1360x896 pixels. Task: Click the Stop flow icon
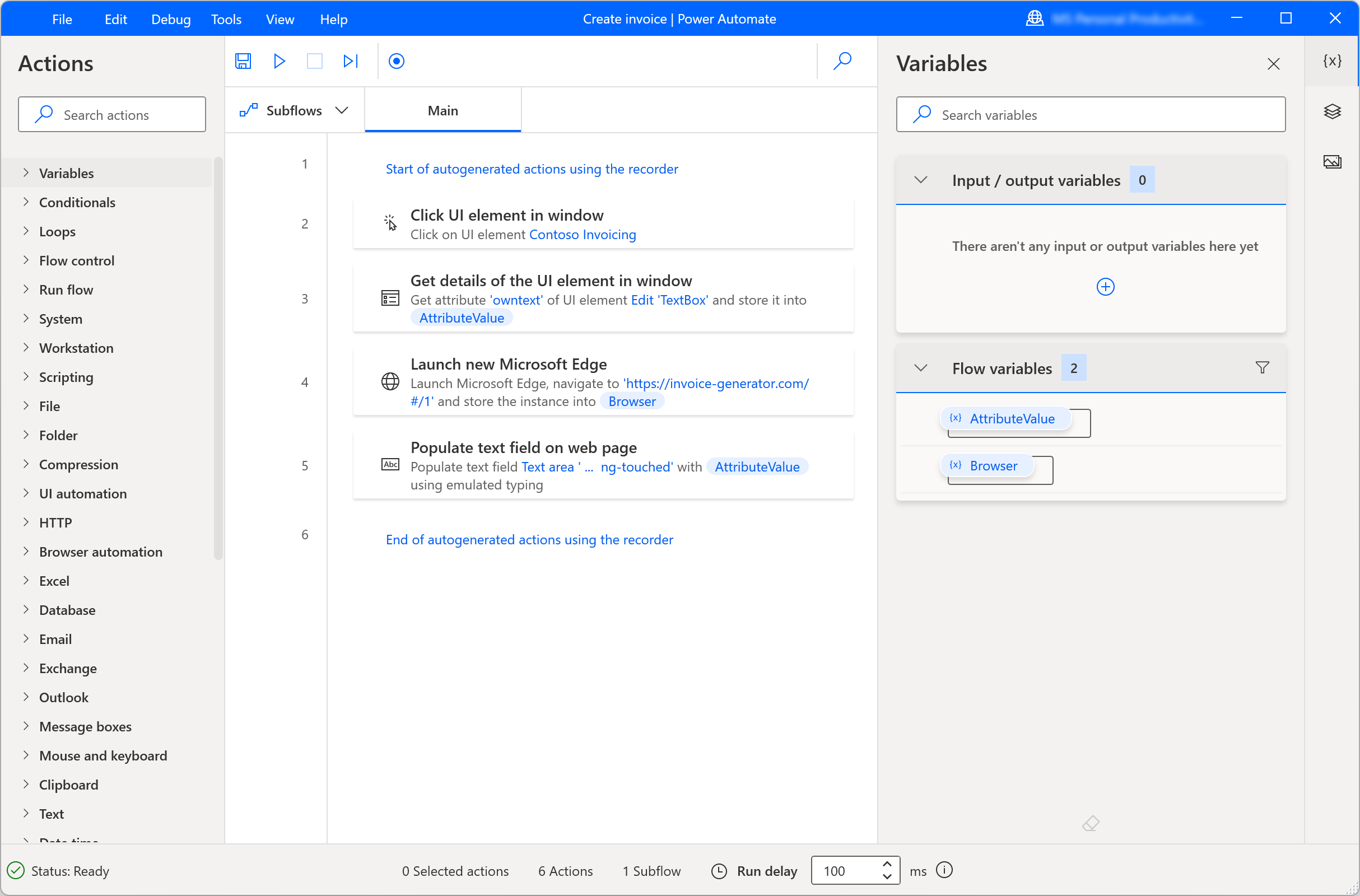[x=314, y=61]
